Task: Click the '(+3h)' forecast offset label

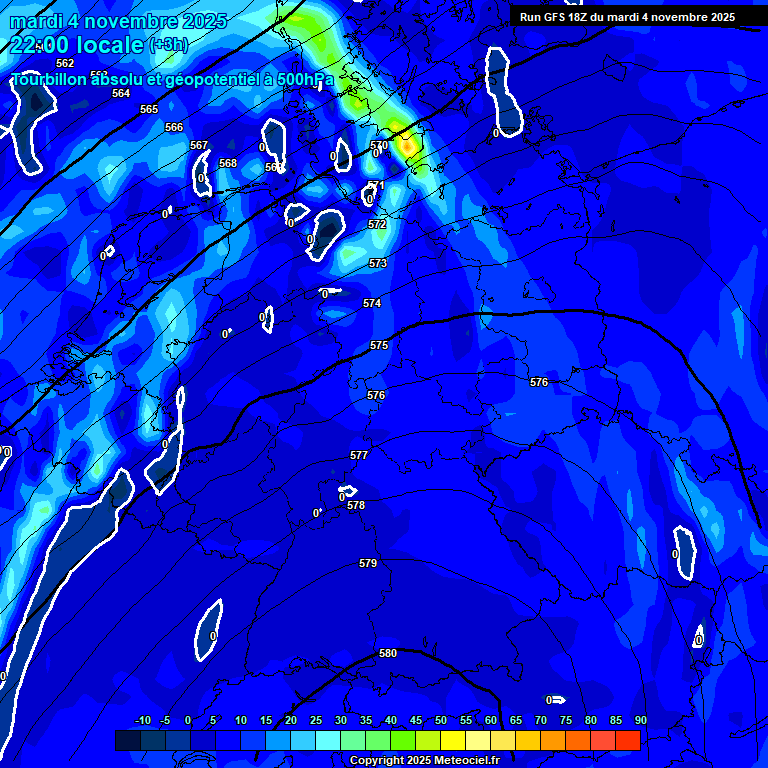Action: click(168, 45)
